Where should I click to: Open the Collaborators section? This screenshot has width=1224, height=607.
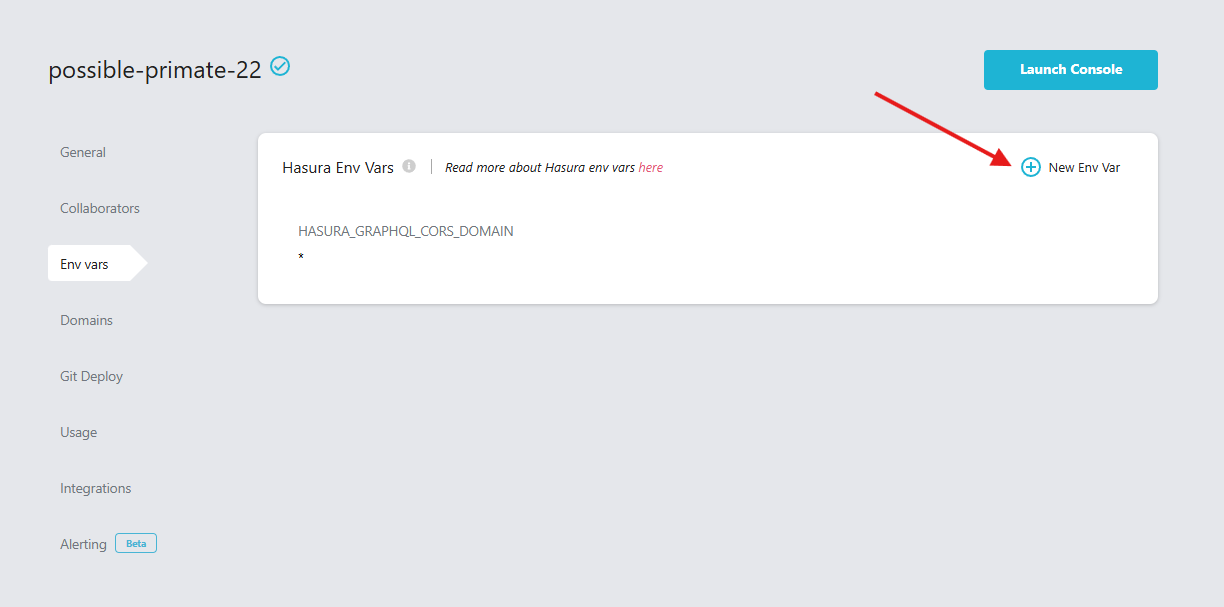(x=99, y=207)
